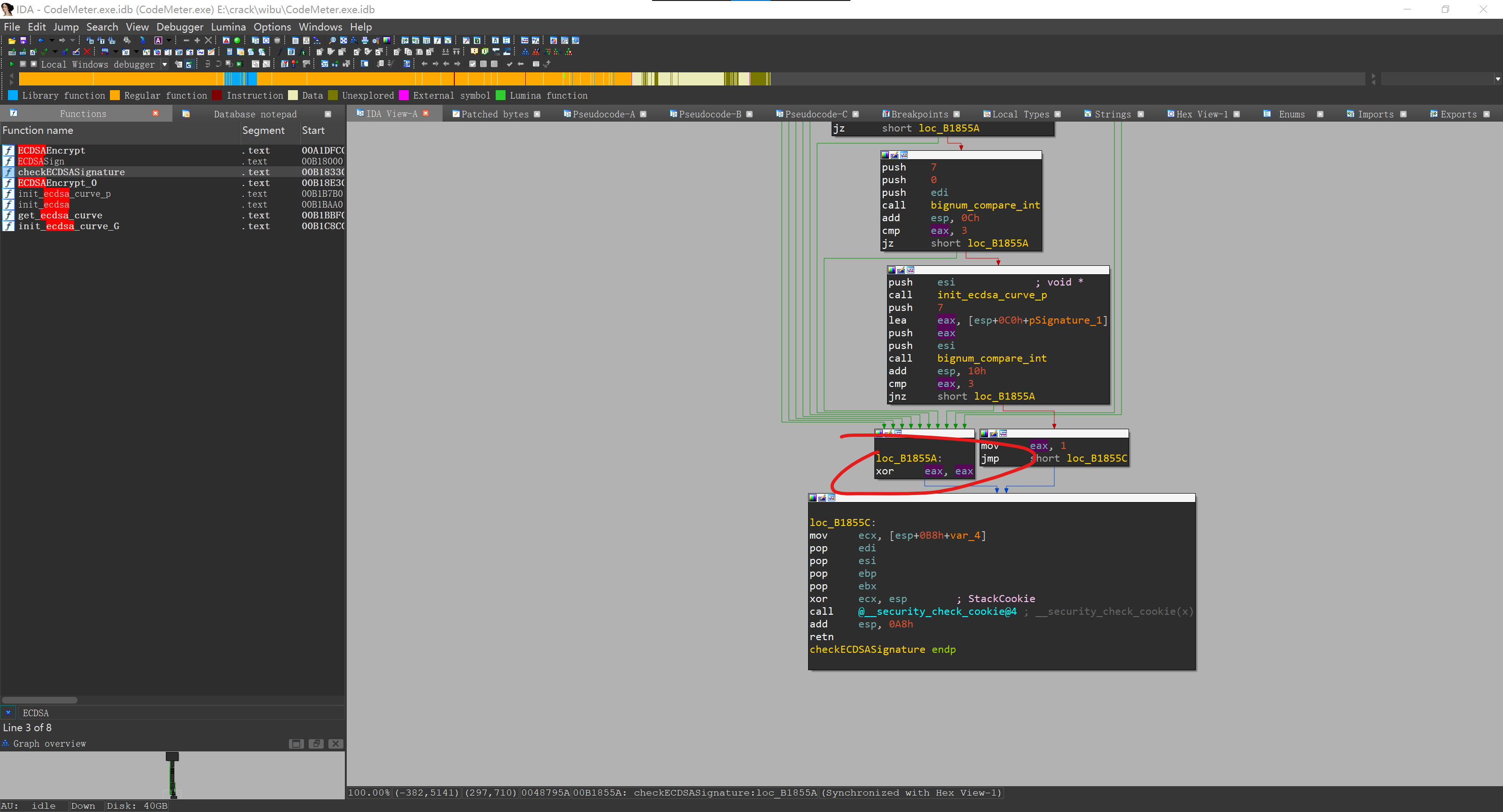Screen dimensions: 1503x812
Task: Expand the jump-back history dropdown arrow
Action: [x=51, y=41]
